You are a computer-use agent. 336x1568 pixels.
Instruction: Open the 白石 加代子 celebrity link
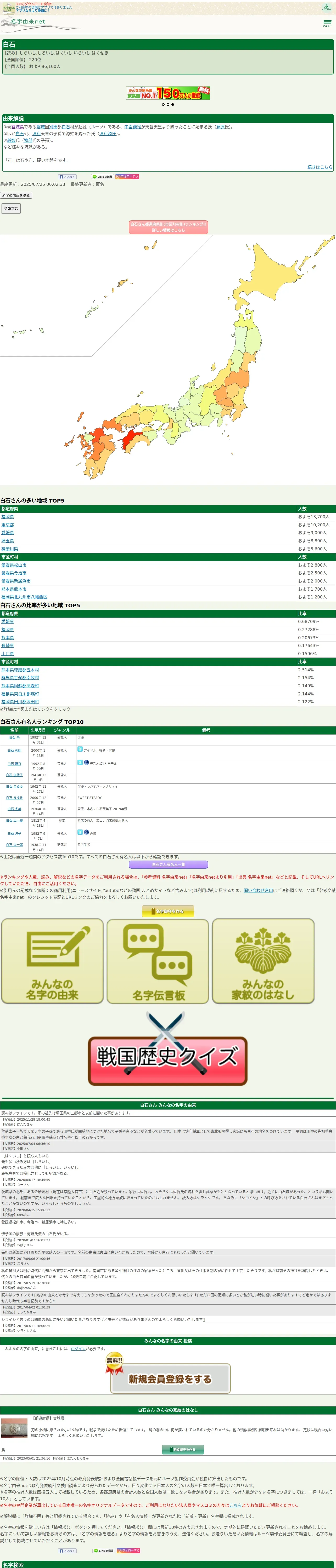[x=15, y=775]
